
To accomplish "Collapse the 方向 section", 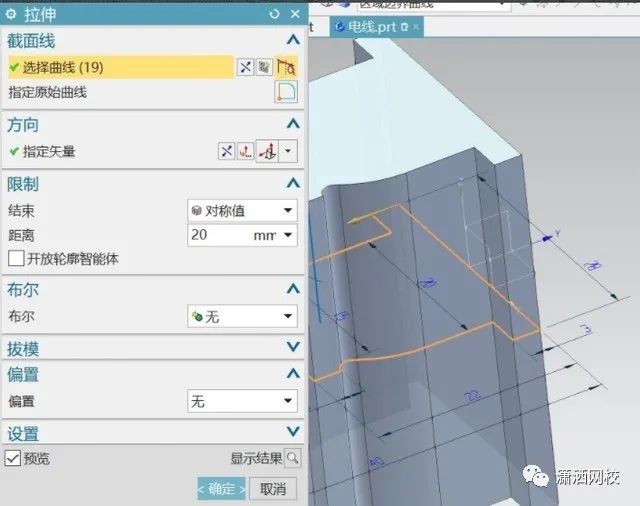I will [293, 124].
